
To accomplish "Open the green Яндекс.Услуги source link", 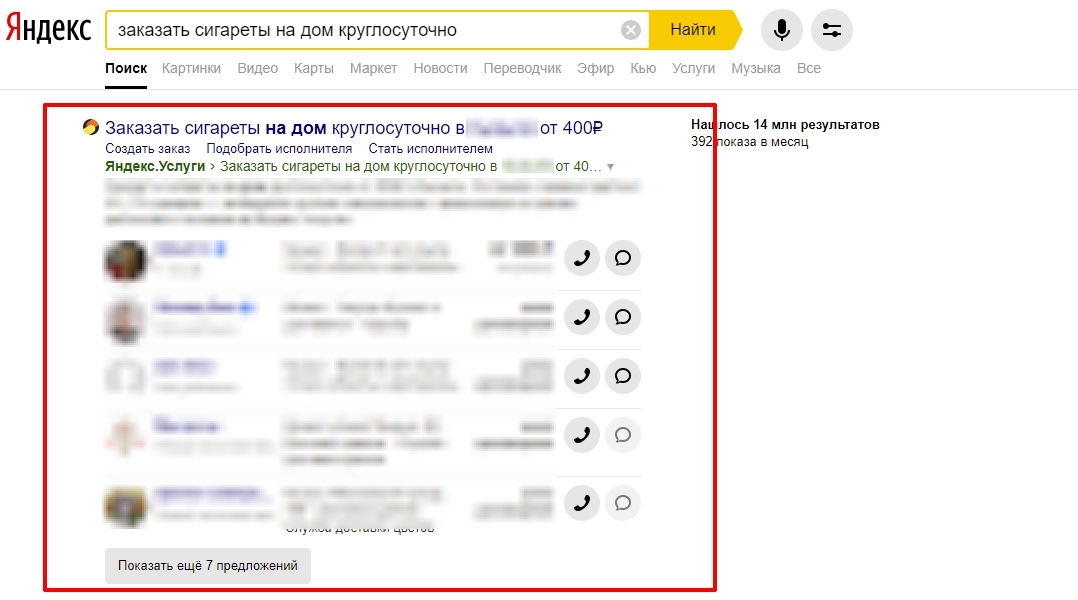I will (x=155, y=166).
